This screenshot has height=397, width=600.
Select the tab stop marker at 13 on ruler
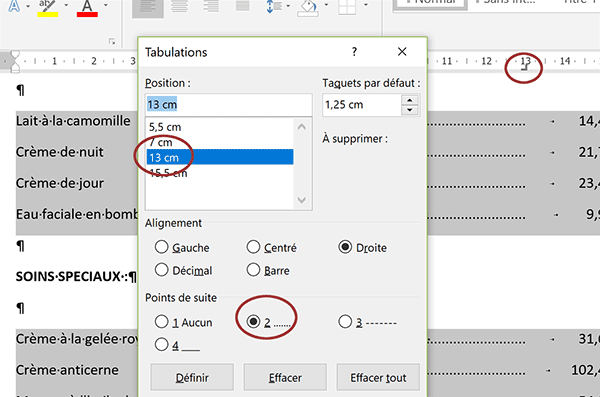pyautogui.click(x=525, y=68)
